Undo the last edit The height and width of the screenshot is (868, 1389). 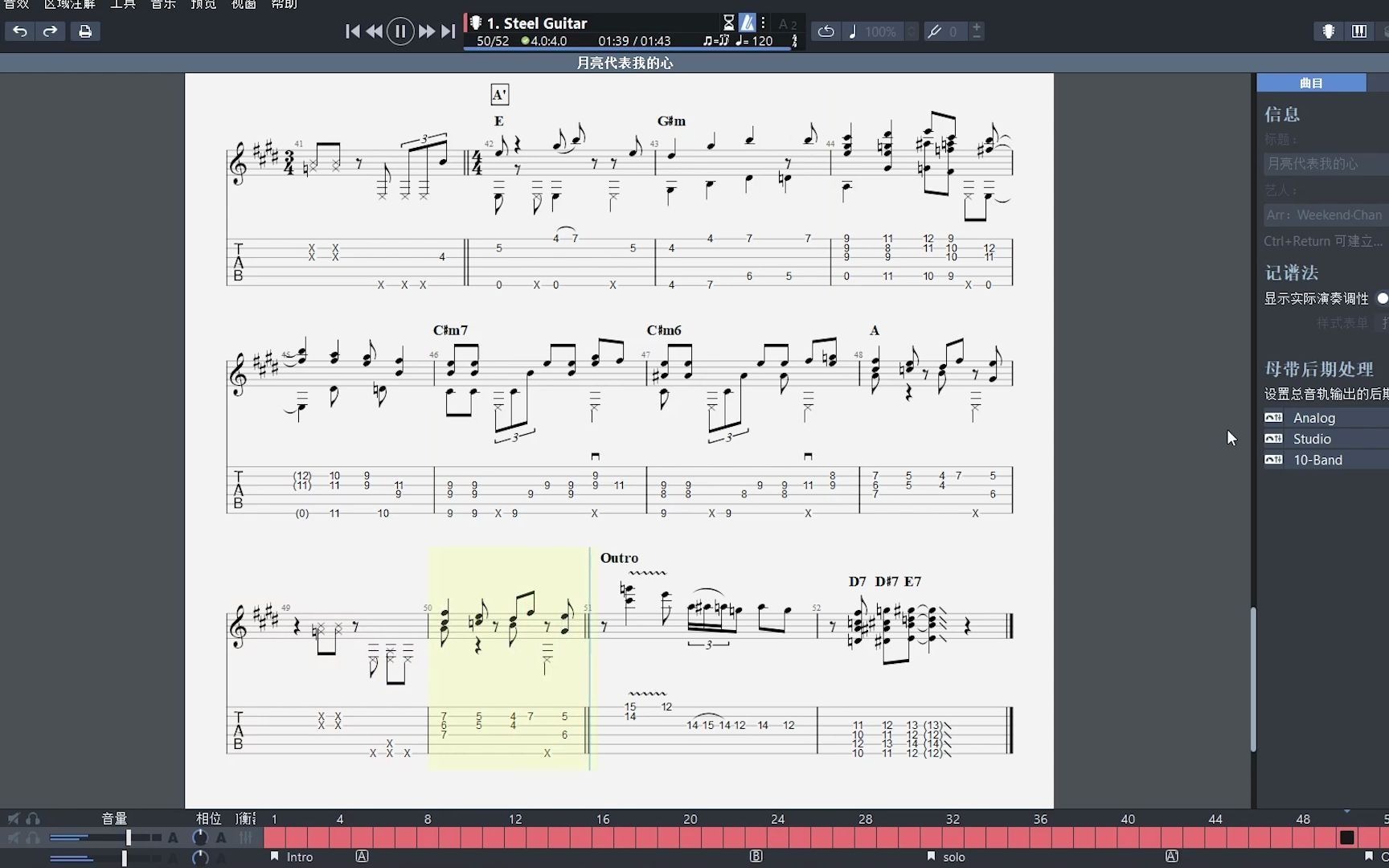20,31
